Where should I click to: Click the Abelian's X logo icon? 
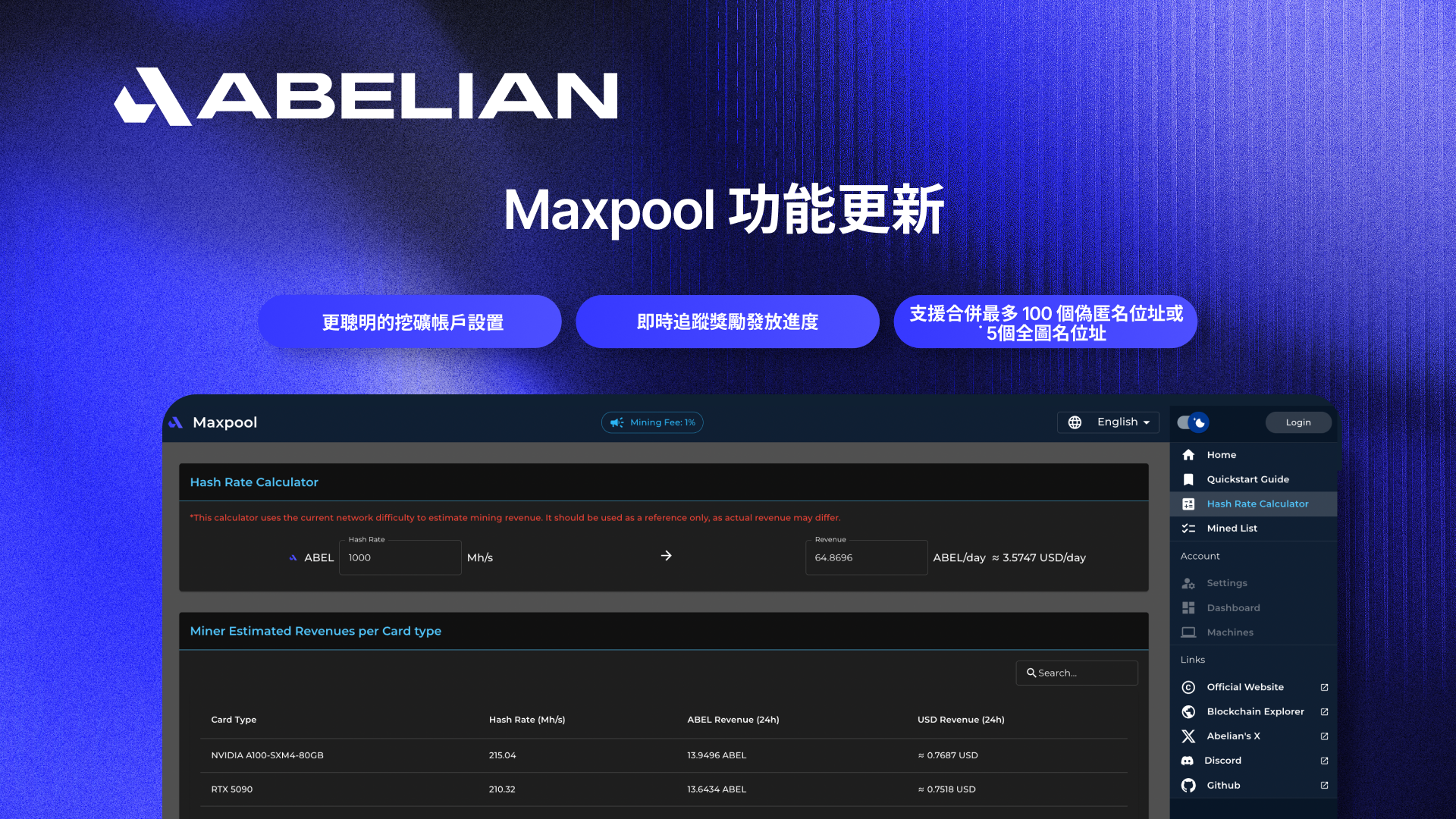(x=1188, y=736)
